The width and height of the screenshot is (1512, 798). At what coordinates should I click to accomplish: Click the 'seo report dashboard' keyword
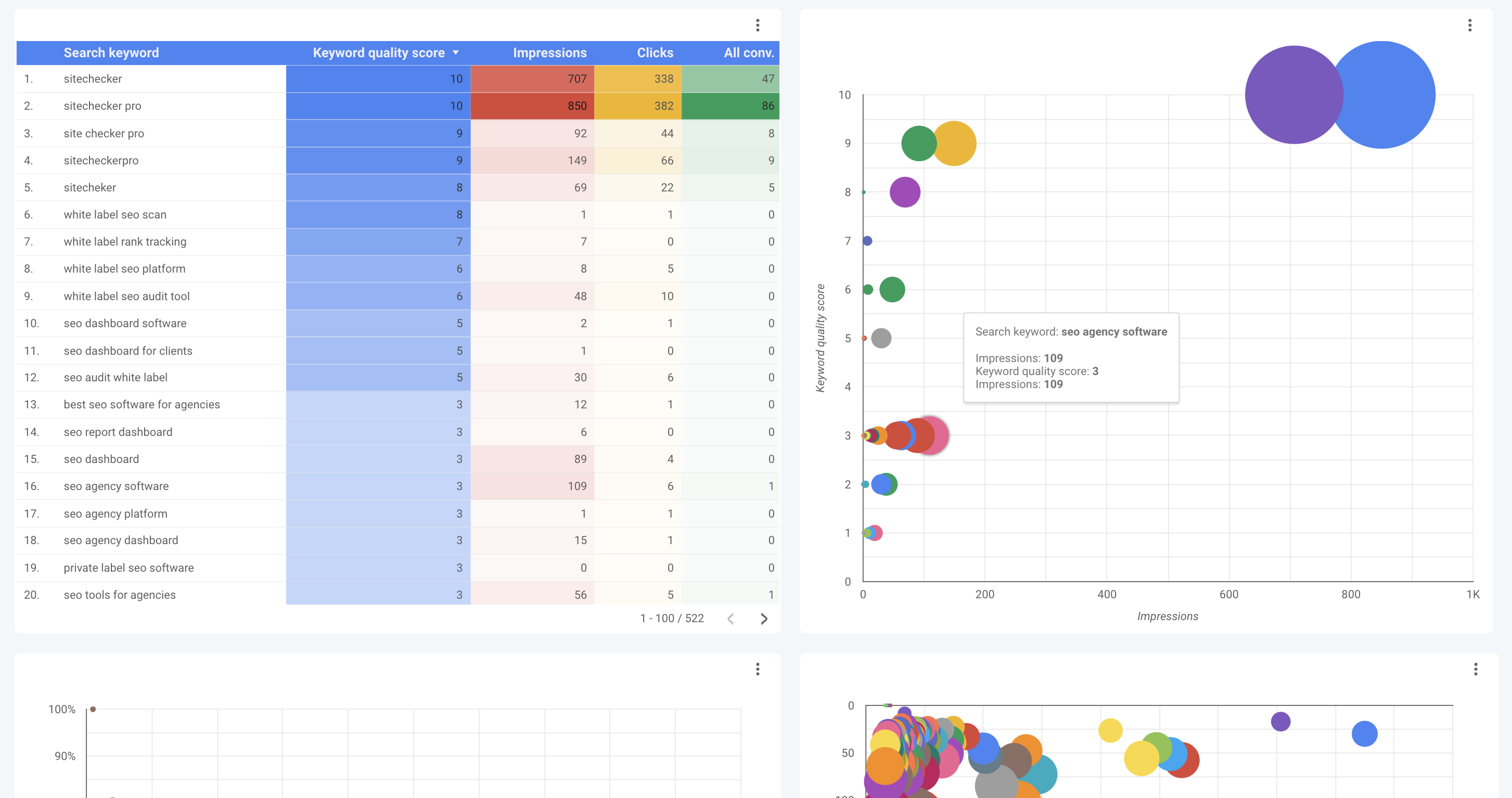coord(118,432)
